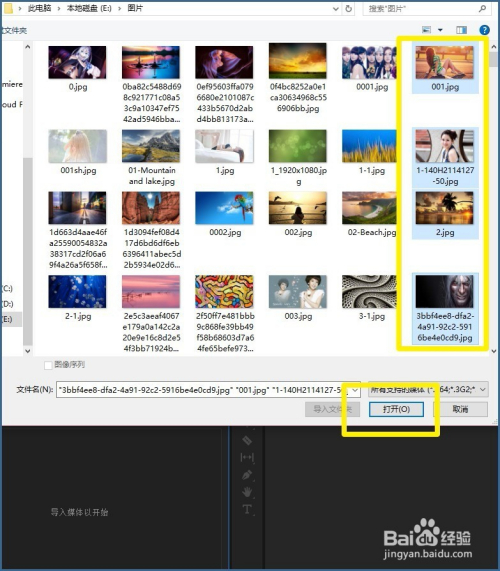Click the refresh folder icon

(x=349, y=8)
